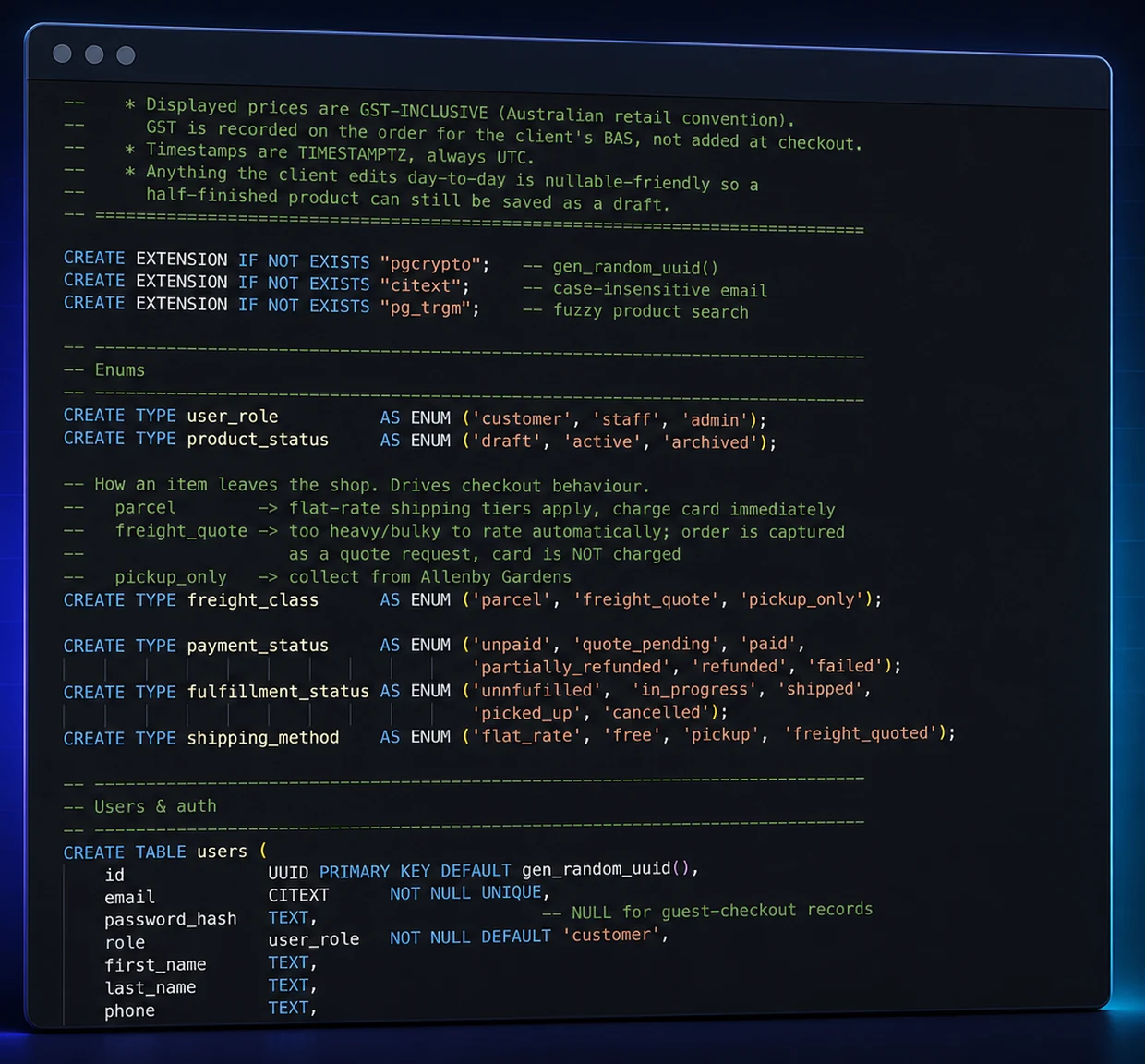Image resolution: width=1145 pixels, height=1064 pixels.
Task: Click the enum value 'refunded'
Action: tap(741, 666)
